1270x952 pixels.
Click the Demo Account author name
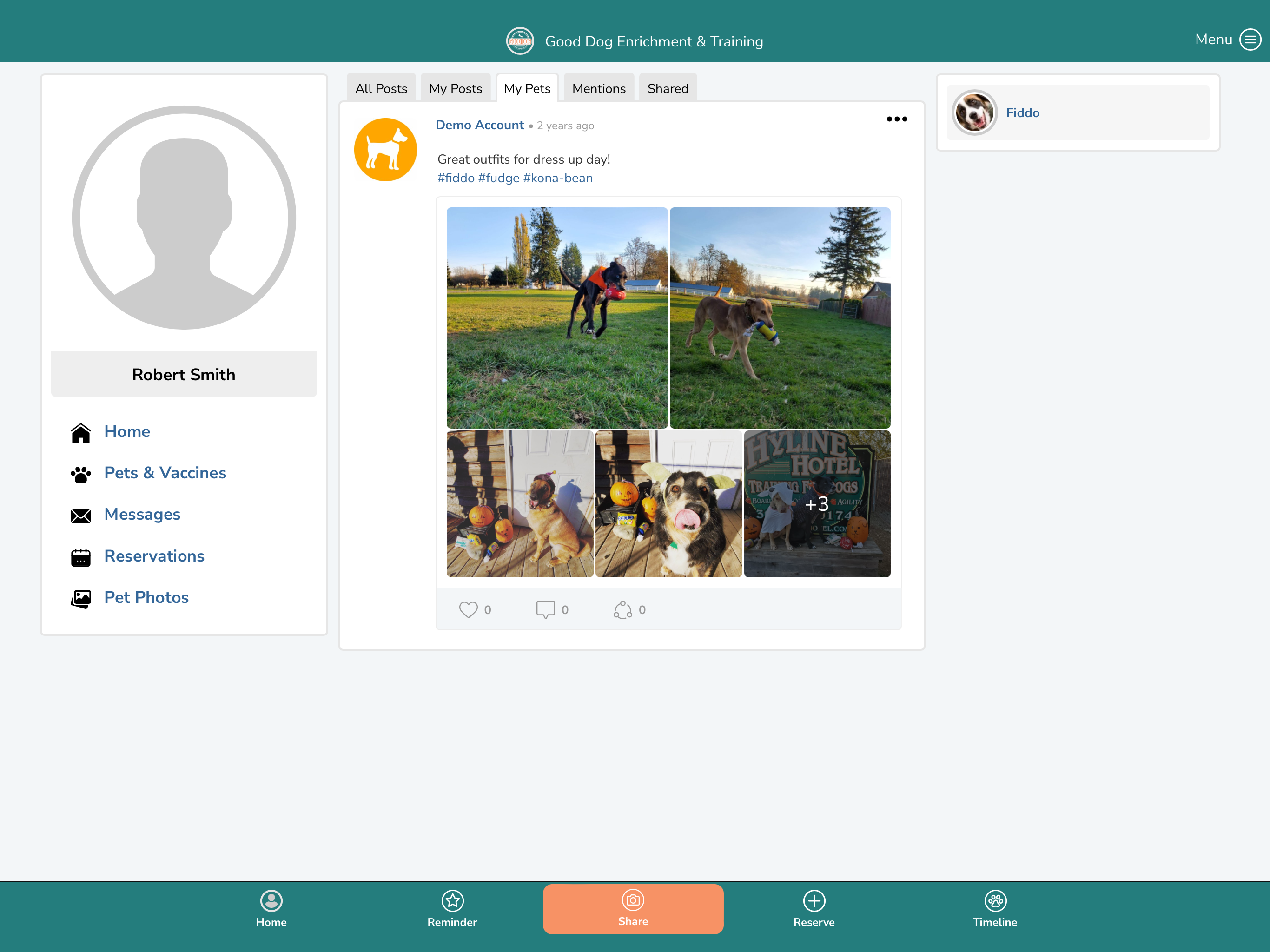(x=479, y=125)
